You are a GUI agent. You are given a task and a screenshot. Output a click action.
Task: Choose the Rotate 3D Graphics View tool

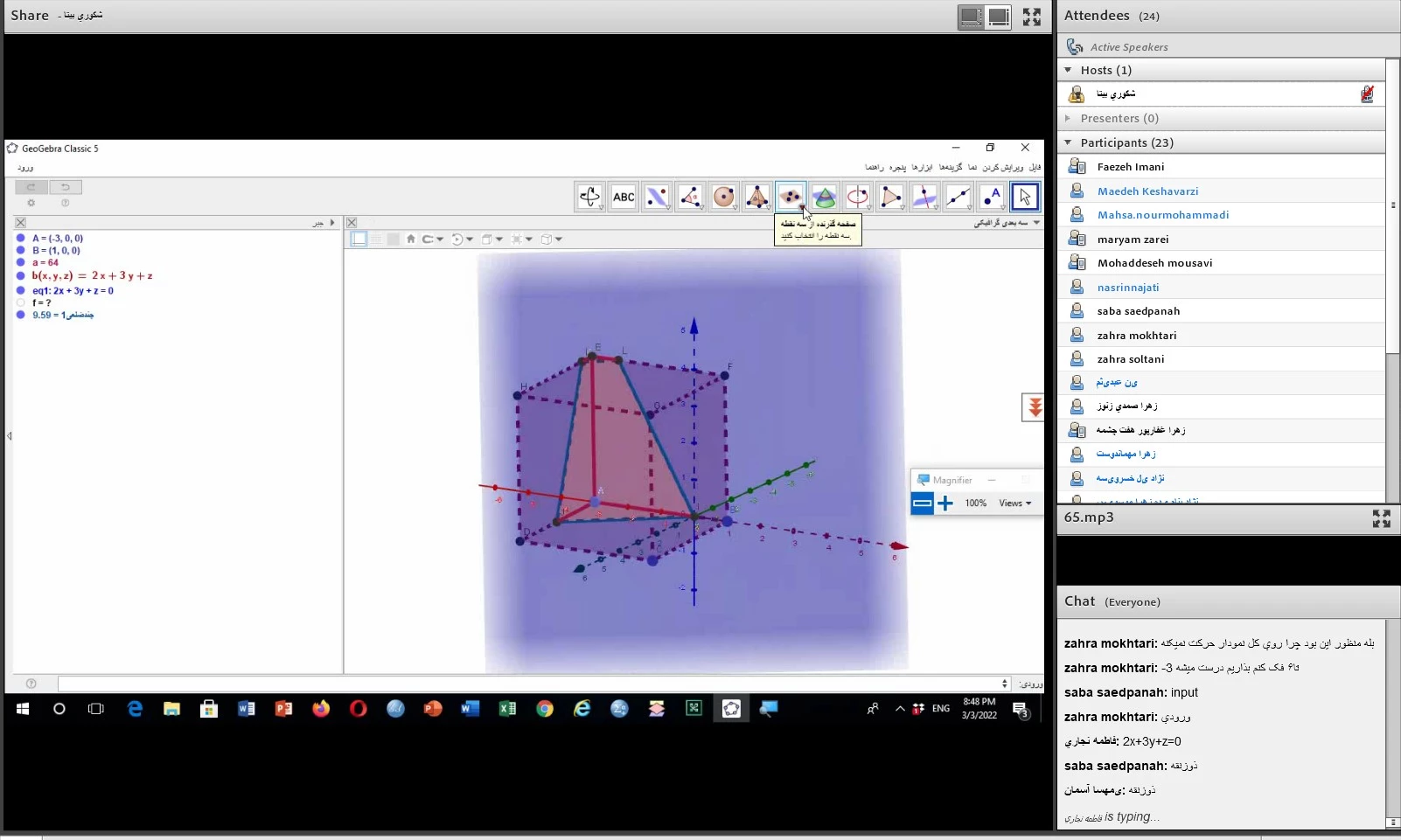click(x=589, y=197)
